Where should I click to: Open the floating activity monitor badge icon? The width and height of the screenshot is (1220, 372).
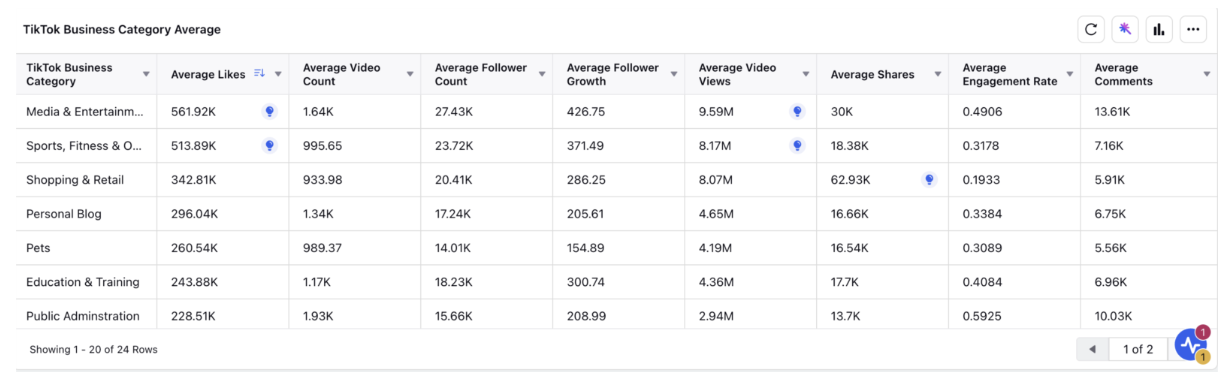point(1190,345)
